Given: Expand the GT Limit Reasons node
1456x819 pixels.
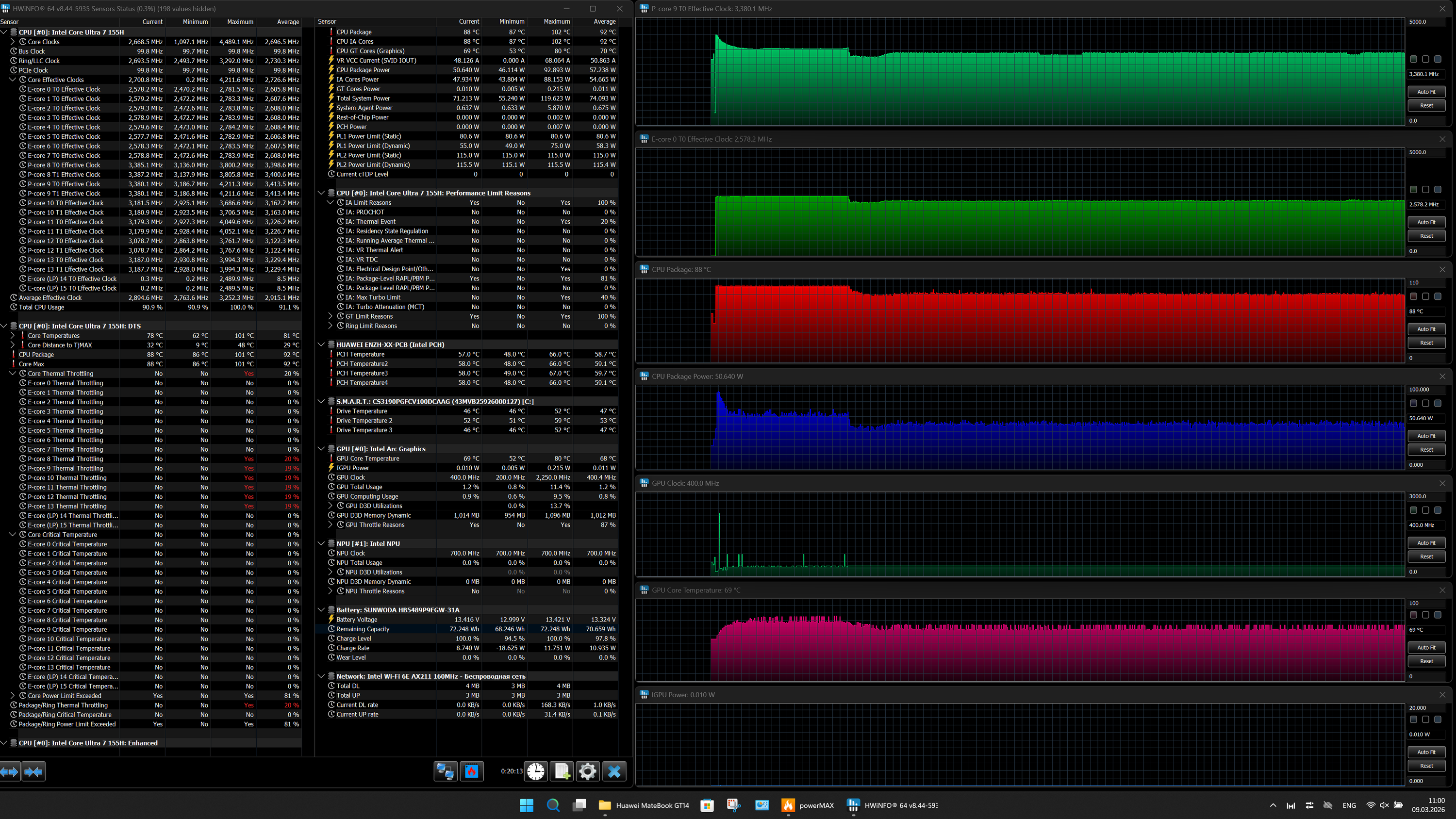Looking at the screenshot, I should tap(331, 316).
